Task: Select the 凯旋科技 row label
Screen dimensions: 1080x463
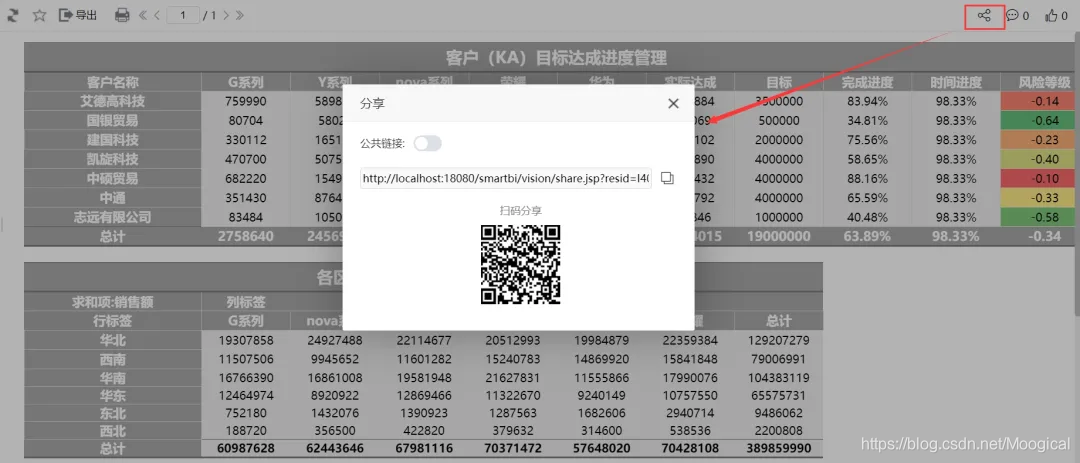Action: [x=113, y=159]
